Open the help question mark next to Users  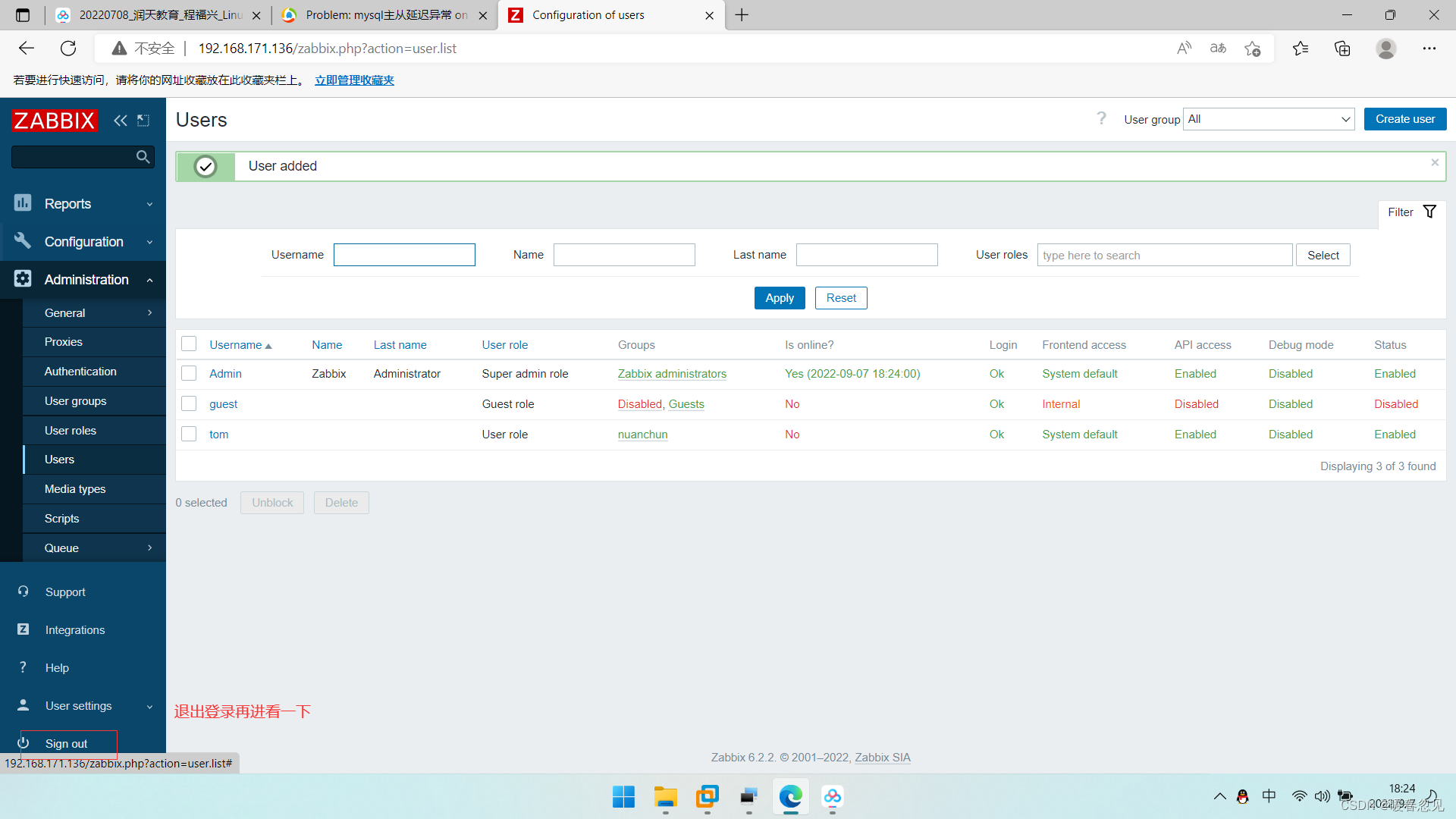(x=1101, y=119)
